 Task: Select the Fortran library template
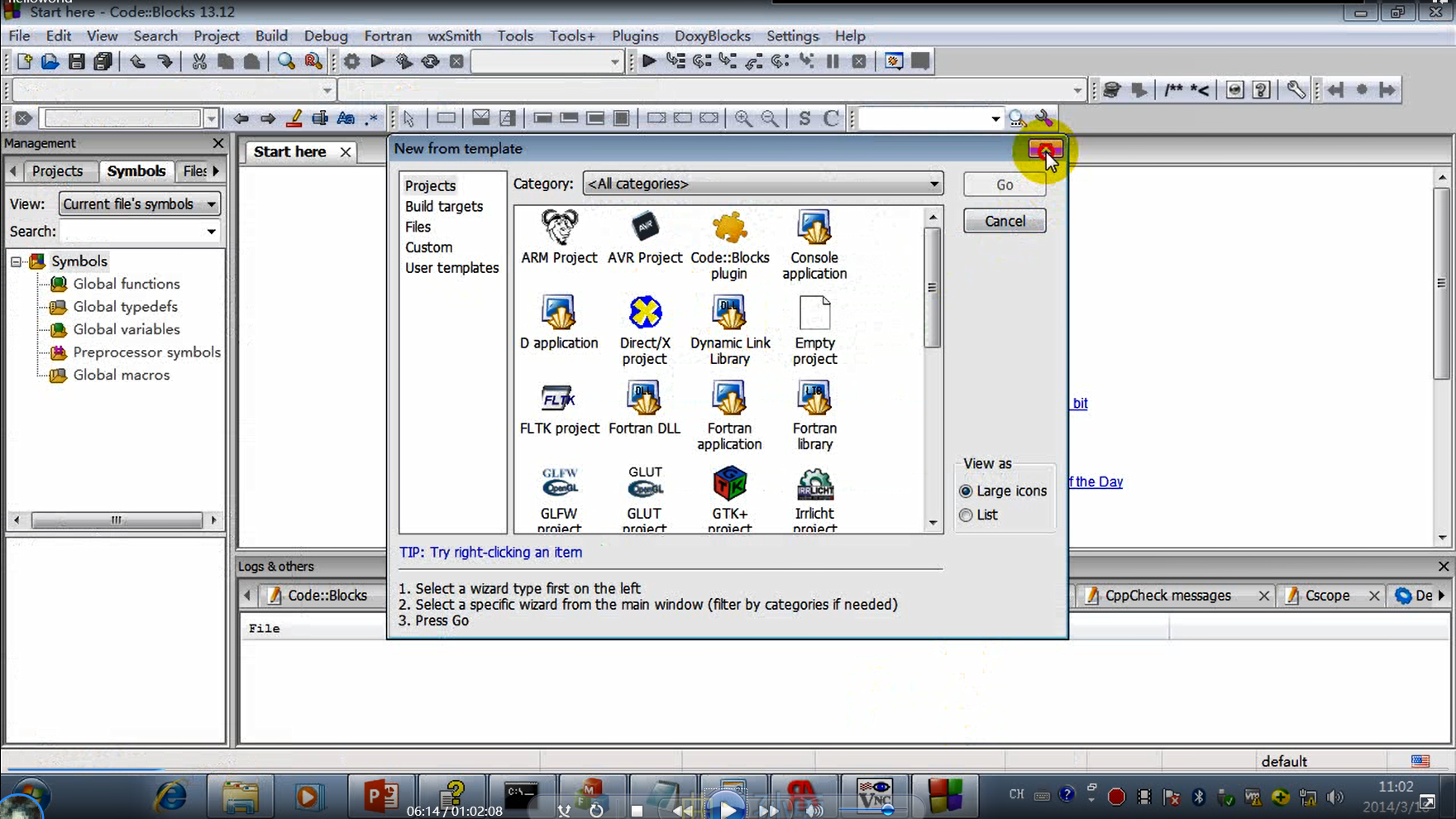(x=814, y=416)
